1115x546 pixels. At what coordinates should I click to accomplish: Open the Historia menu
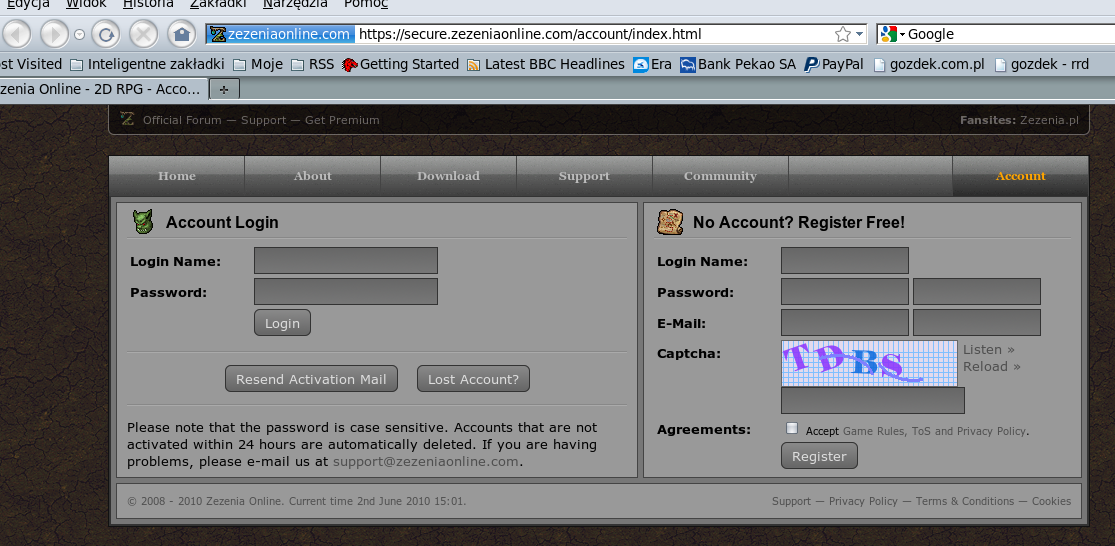pos(148,4)
